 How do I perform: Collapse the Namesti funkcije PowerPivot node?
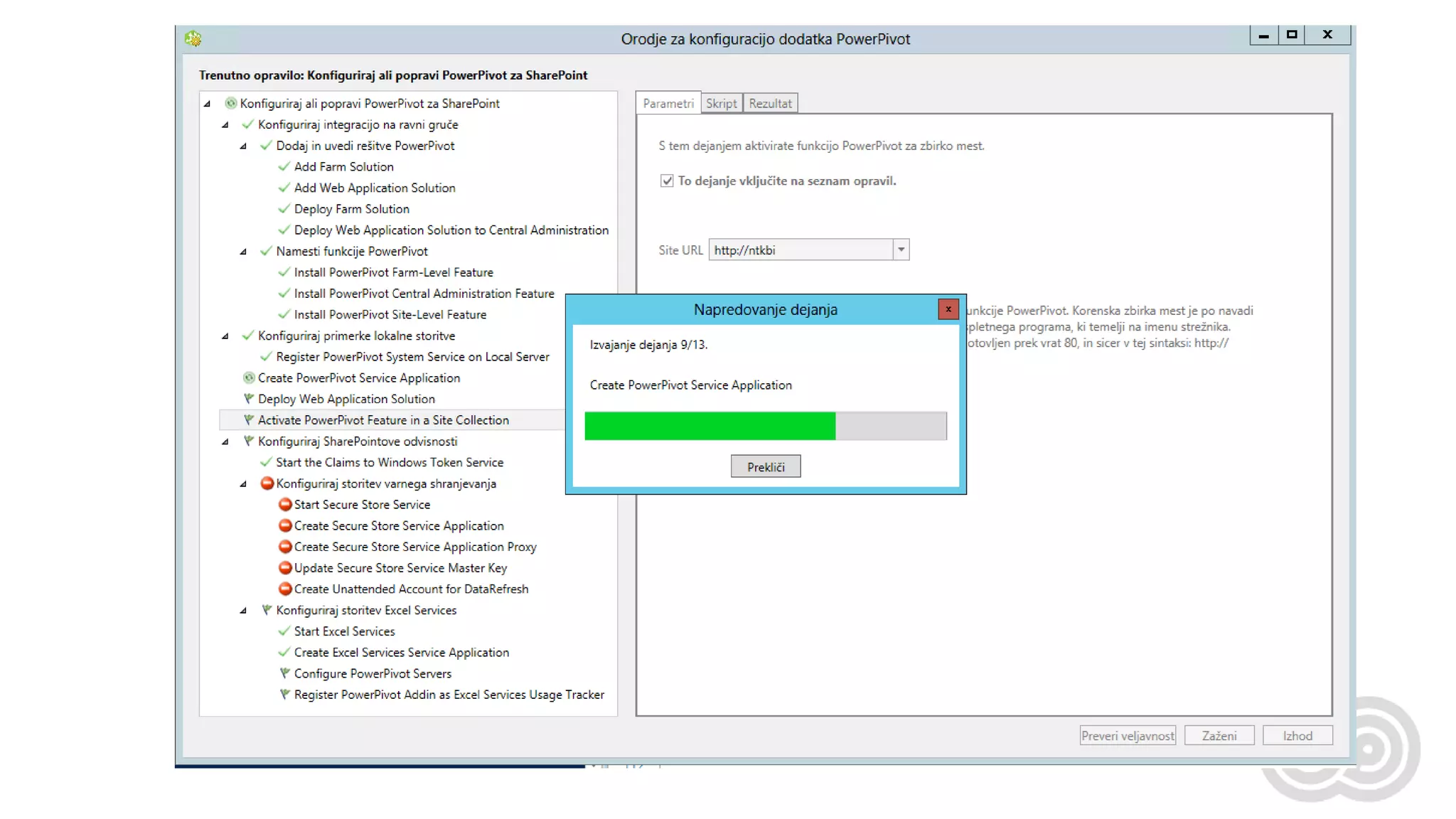[243, 251]
